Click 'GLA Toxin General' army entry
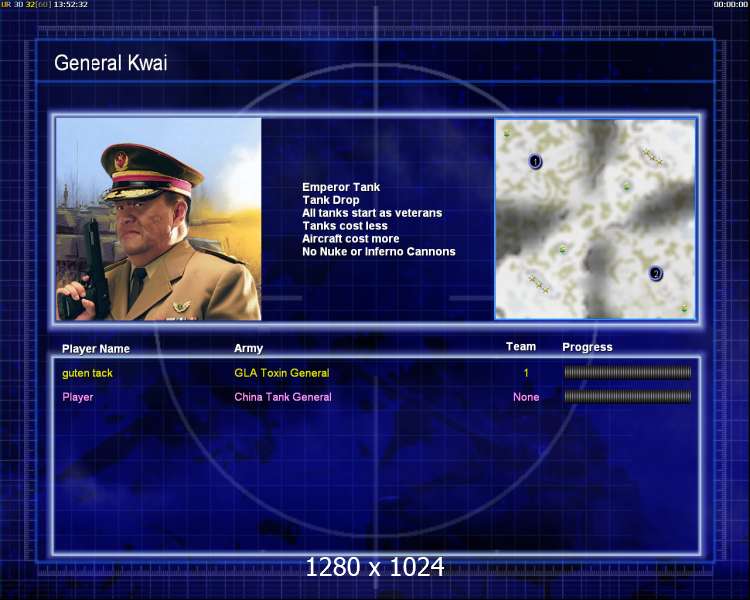 (x=282, y=373)
